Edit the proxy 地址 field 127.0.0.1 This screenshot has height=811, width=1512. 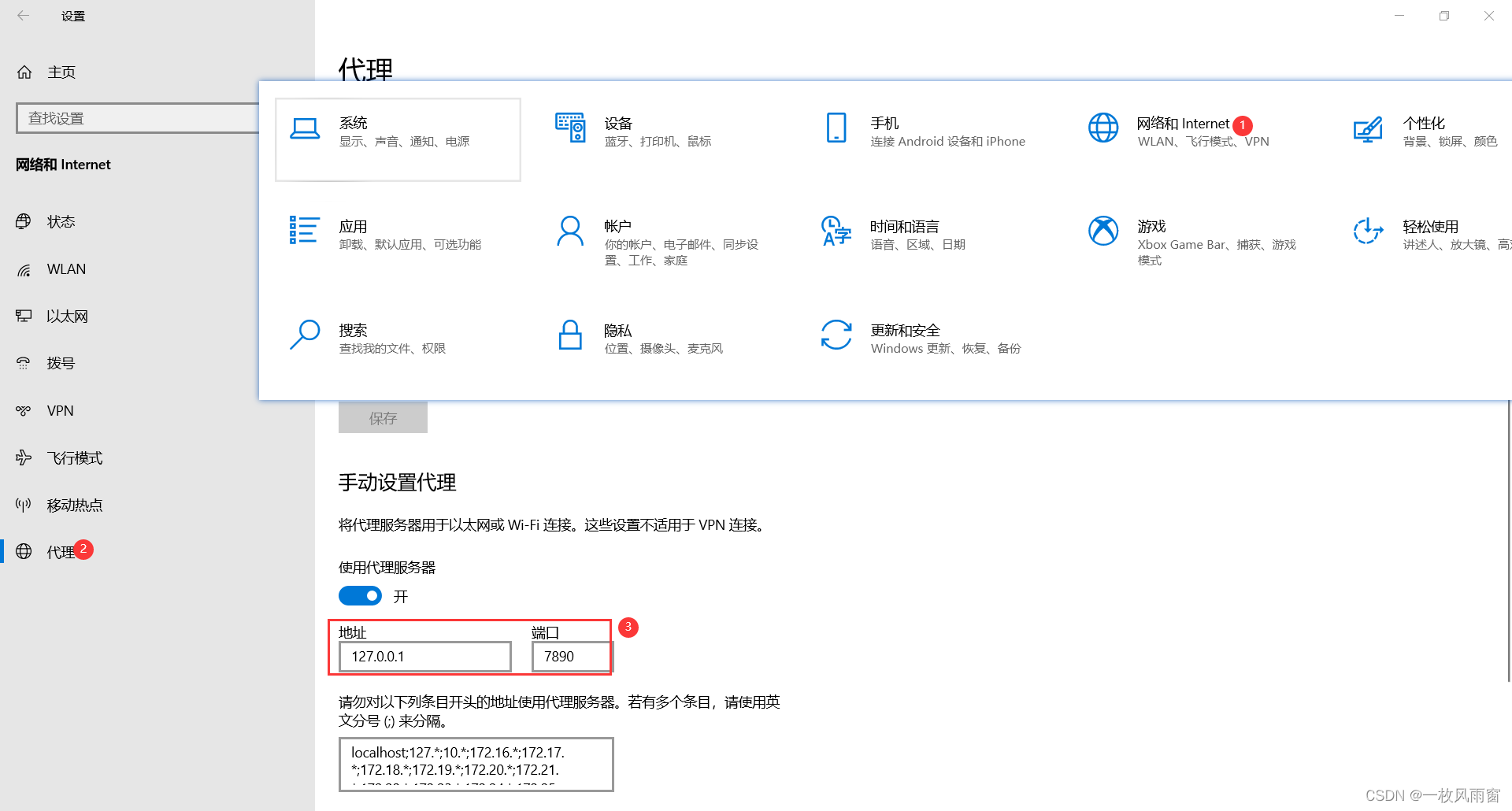(x=425, y=657)
